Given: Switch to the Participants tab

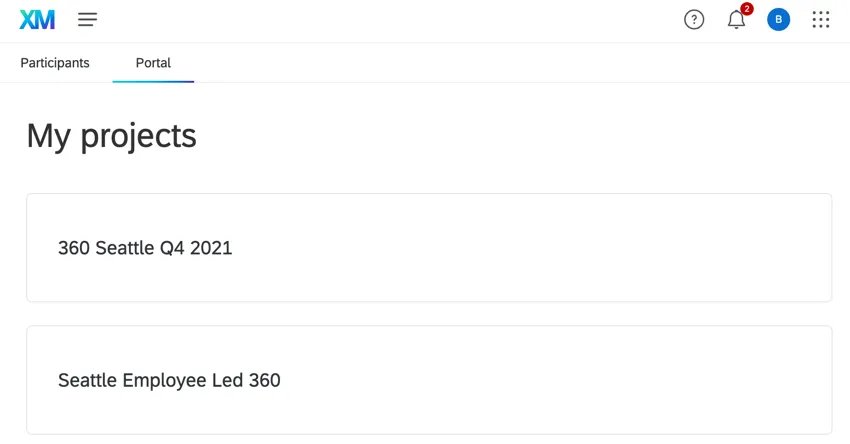Looking at the screenshot, I should [55, 62].
